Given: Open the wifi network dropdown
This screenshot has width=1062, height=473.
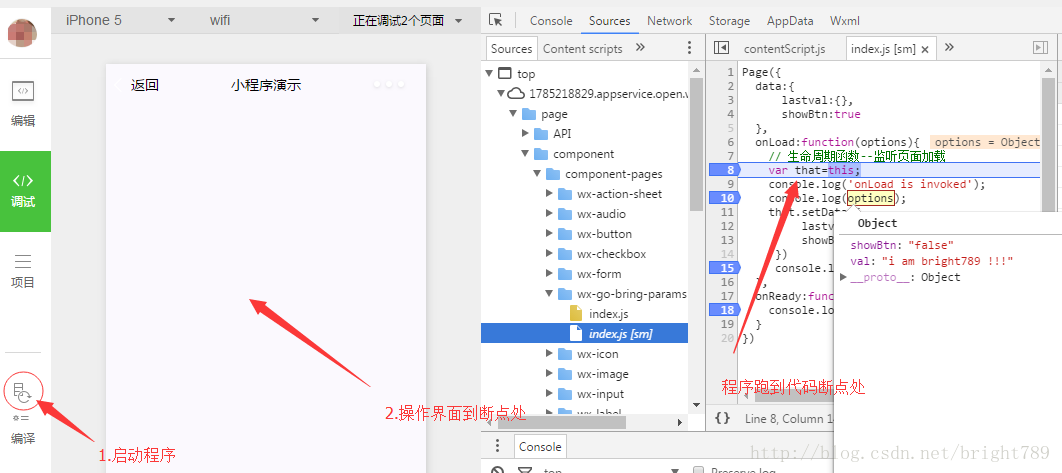Looking at the screenshot, I should click(264, 20).
